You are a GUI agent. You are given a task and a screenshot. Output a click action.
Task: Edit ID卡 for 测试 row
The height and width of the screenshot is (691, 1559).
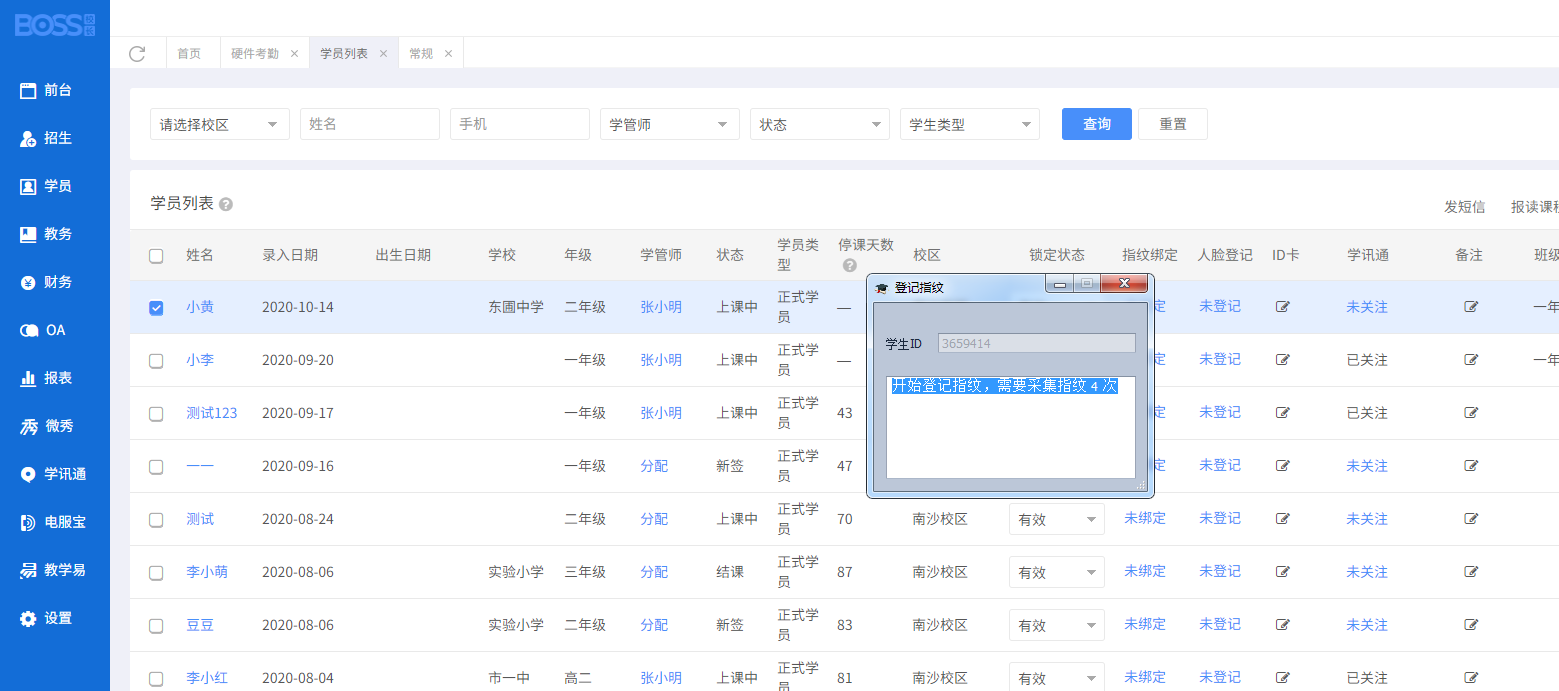[x=1283, y=519]
